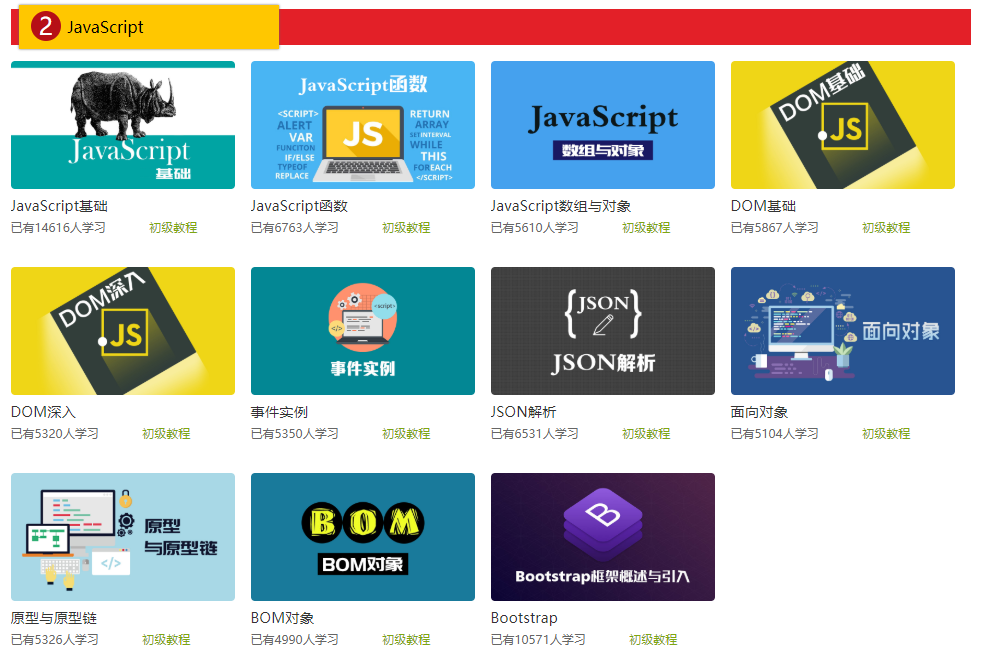Click 初级教程 label under JSON解析
Screen dimensions: 985x655
point(646,433)
